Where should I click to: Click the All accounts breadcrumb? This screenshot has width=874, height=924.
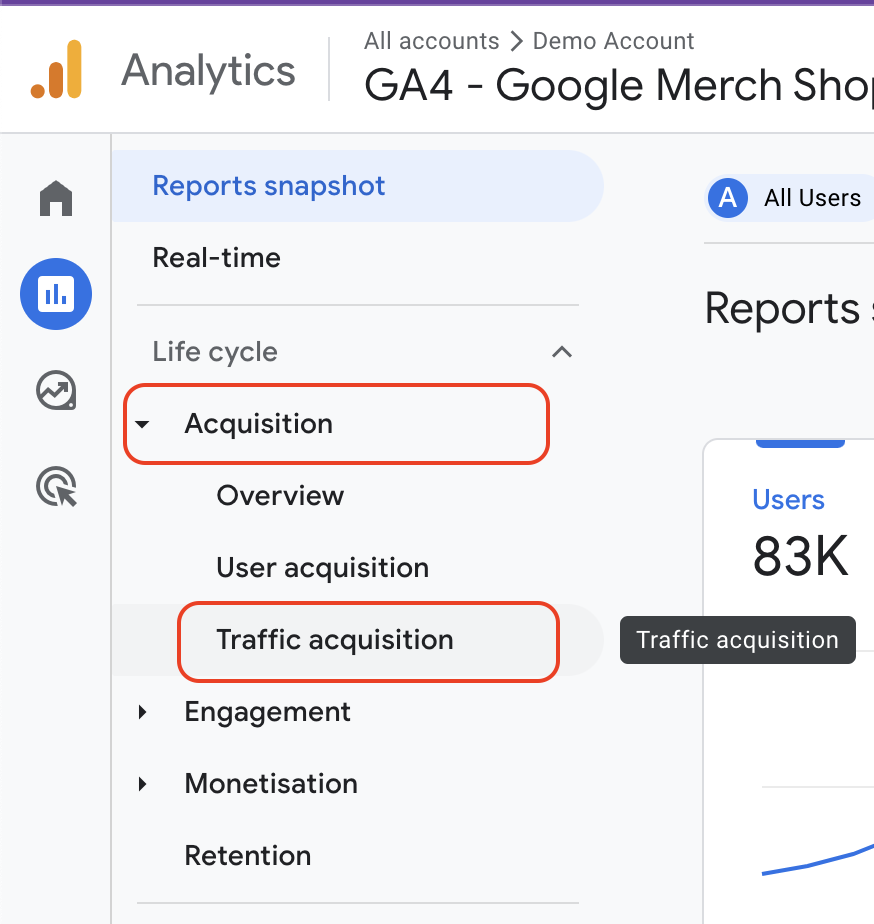431,41
